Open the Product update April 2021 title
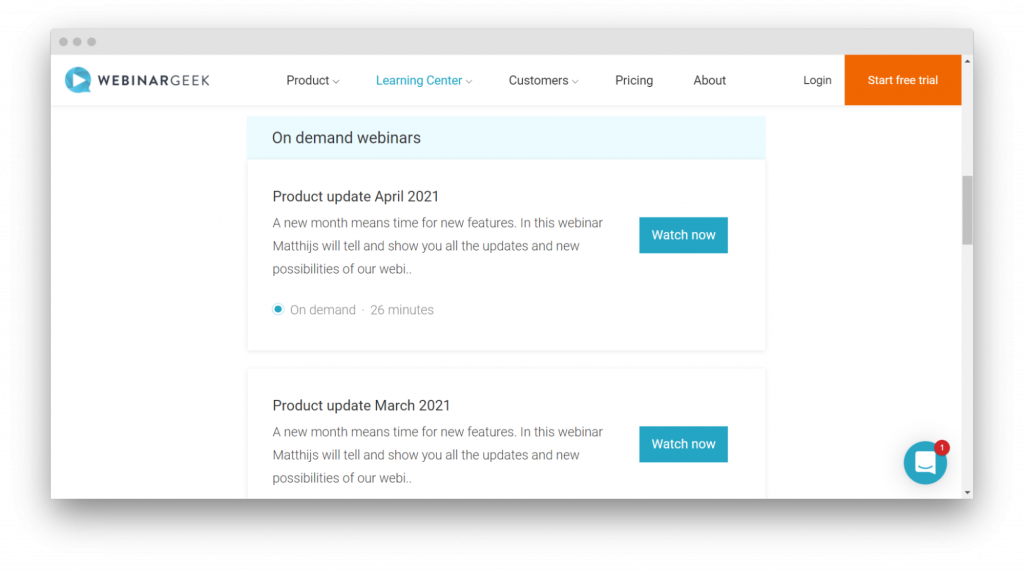 pyautogui.click(x=355, y=196)
